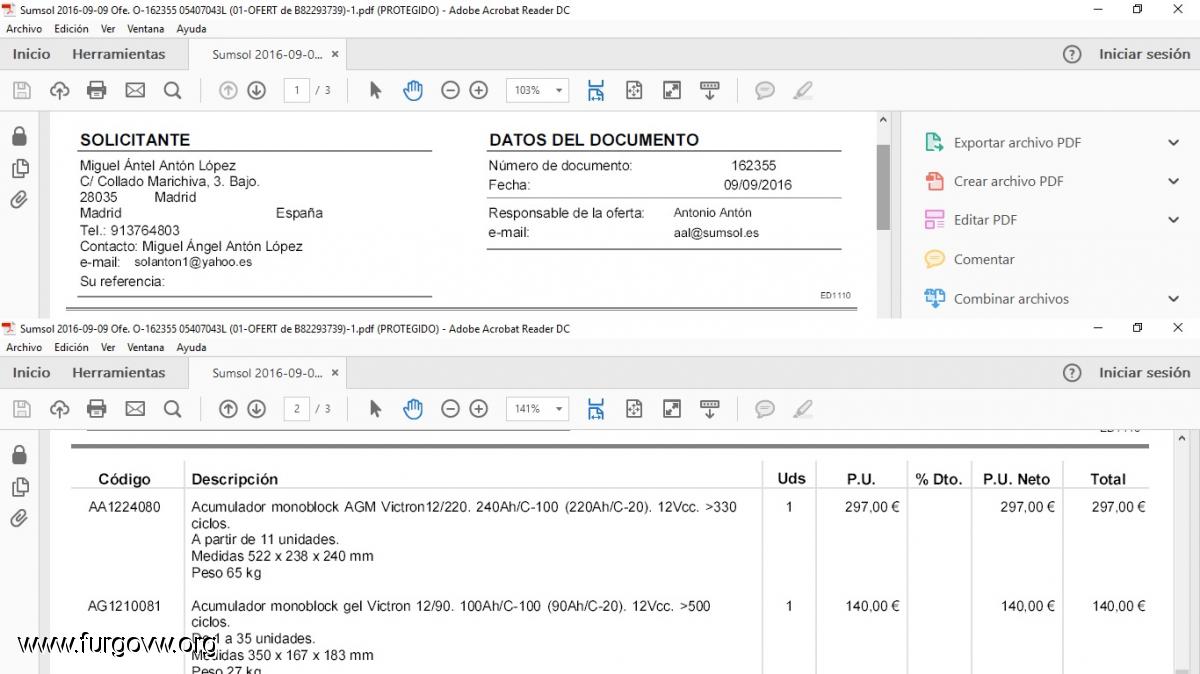The height and width of the screenshot is (674, 1200).
Task: Click the security lock icon in the page 1 window sidebar
Action: (19, 136)
